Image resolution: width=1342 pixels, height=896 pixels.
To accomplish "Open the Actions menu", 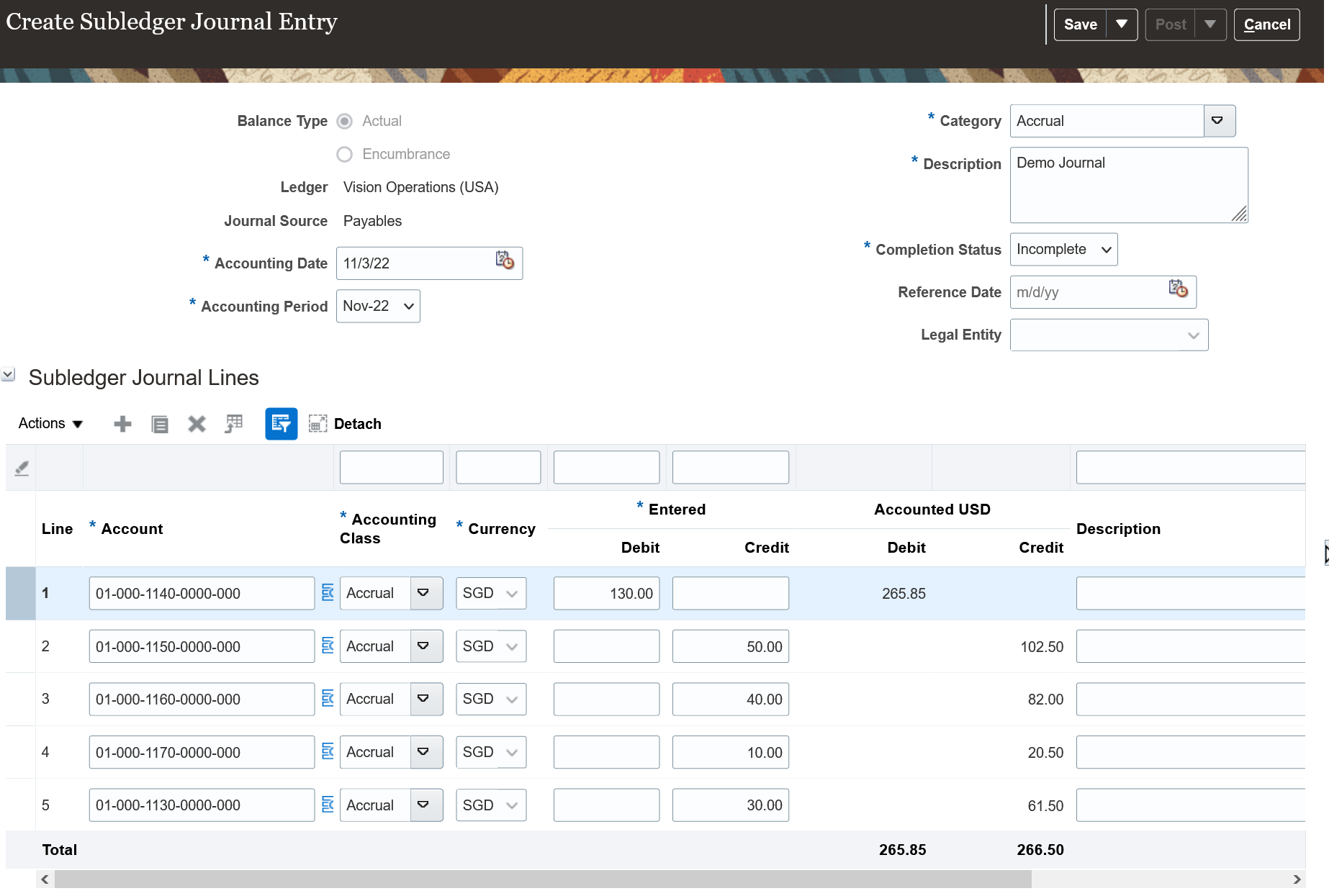I will 49,424.
